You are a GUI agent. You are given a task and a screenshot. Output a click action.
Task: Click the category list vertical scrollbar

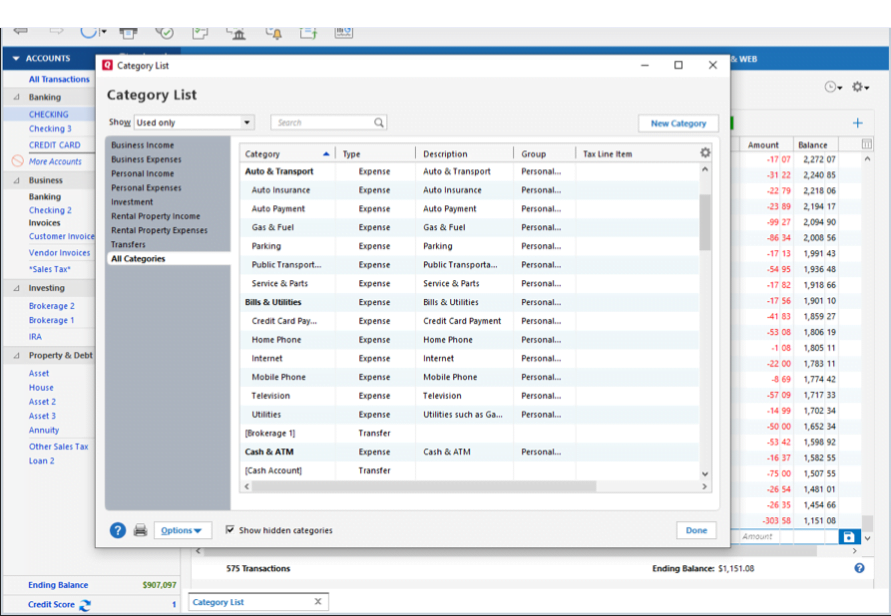click(704, 221)
